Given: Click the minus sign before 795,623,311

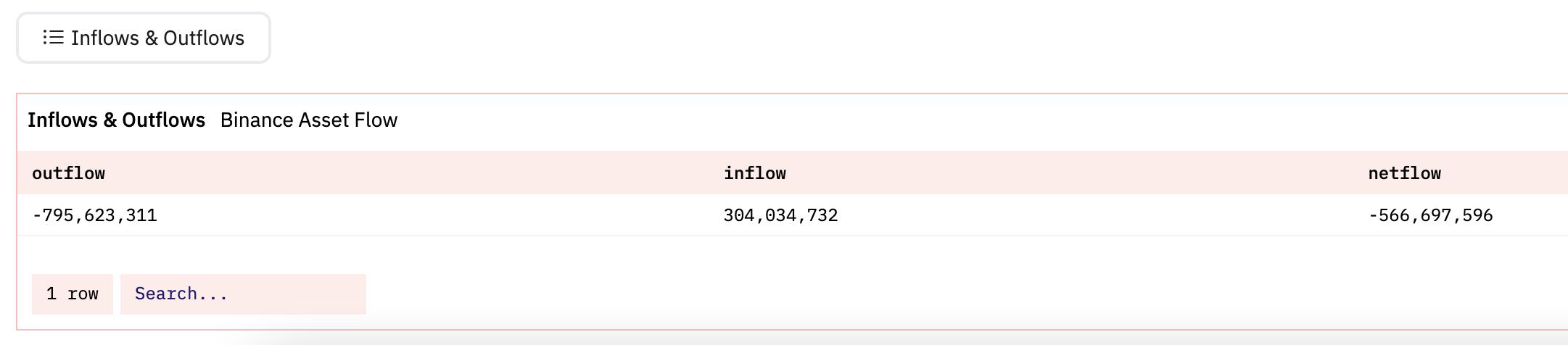Looking at the screenshot, I should click(x=37, y=215).
